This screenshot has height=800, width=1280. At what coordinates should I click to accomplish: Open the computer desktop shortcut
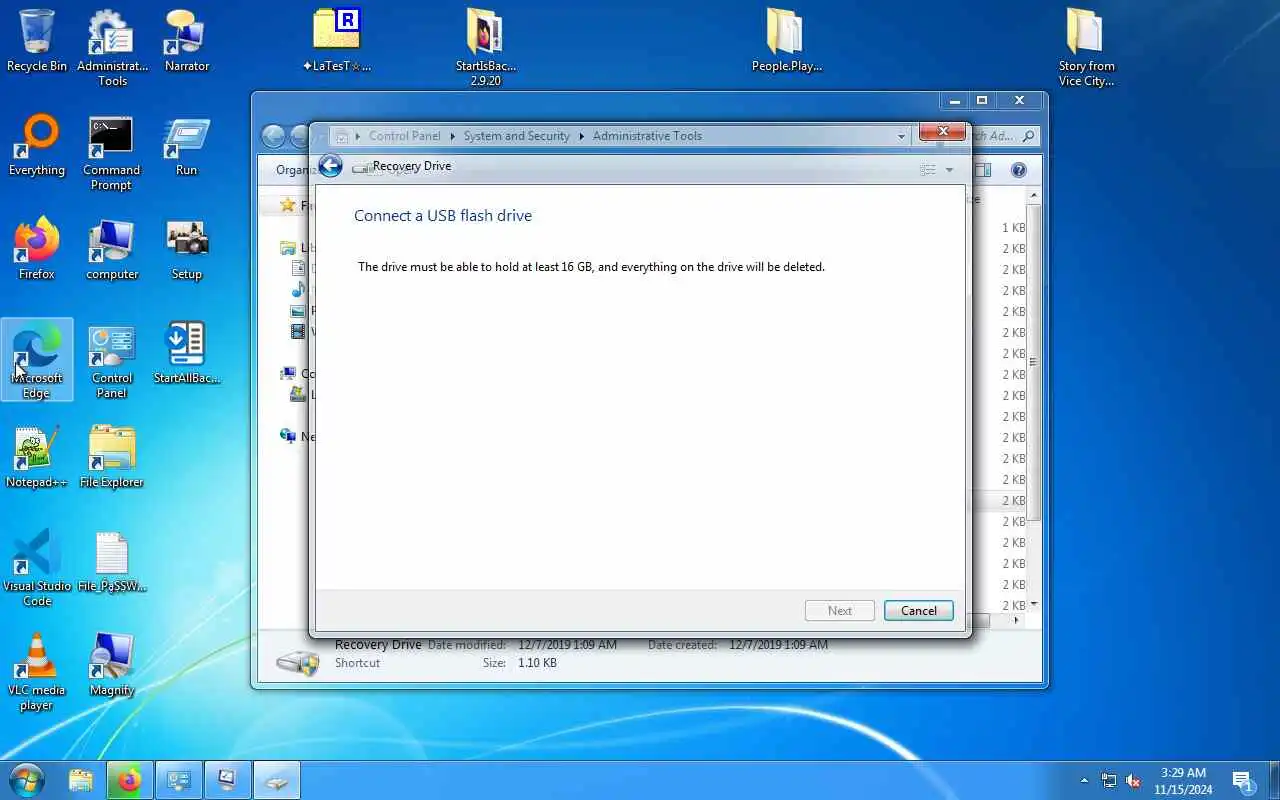[x=112, y=250]
